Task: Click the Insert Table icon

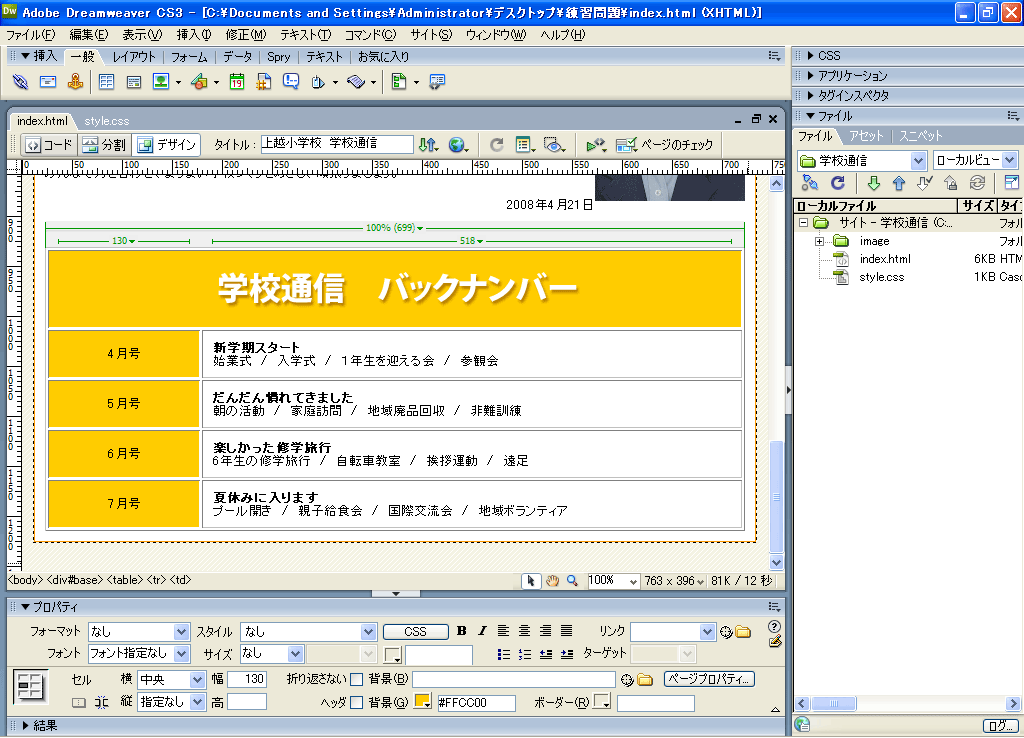Action: (x=106, y=82)
